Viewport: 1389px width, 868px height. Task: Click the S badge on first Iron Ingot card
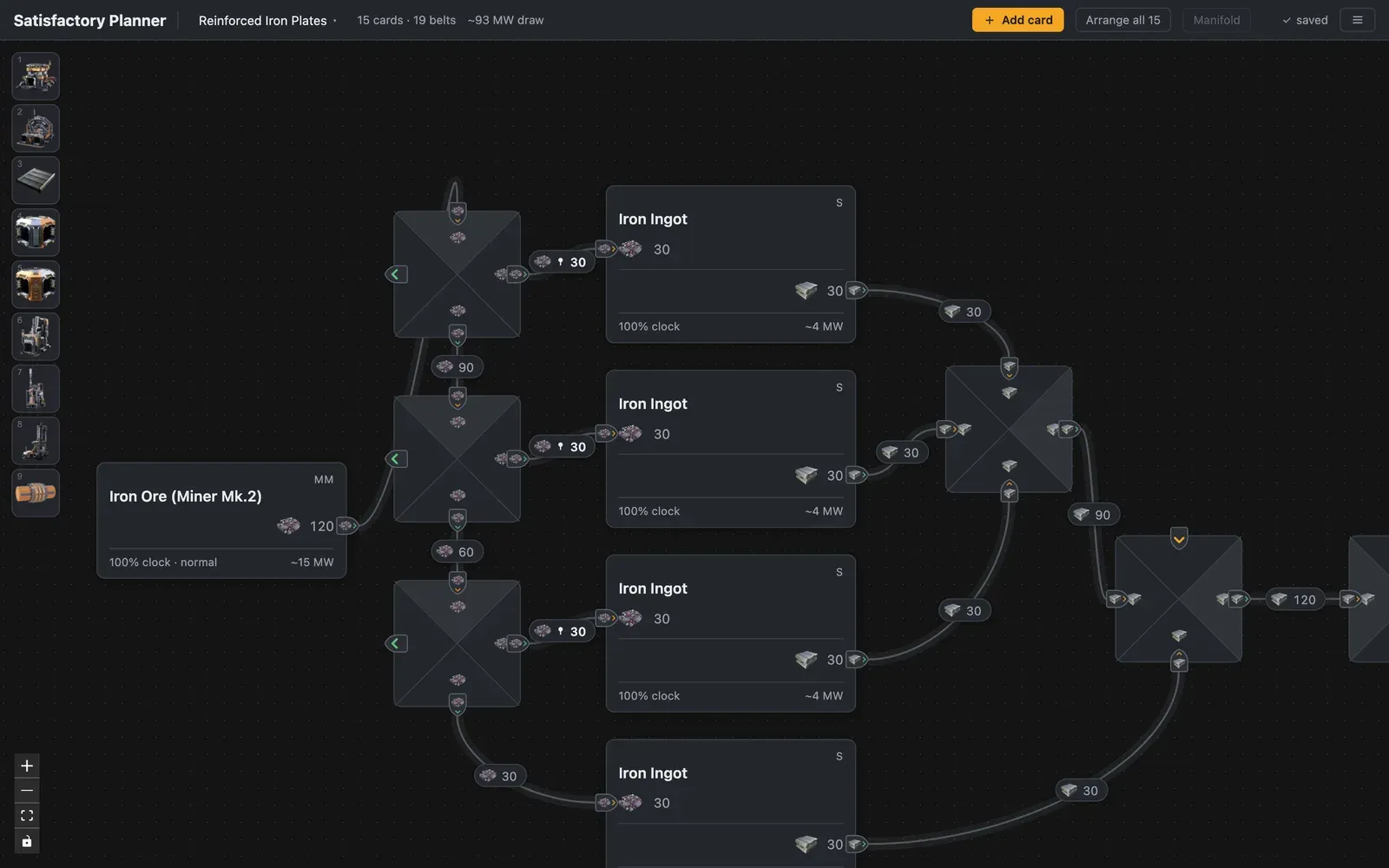tap(839, 202)
